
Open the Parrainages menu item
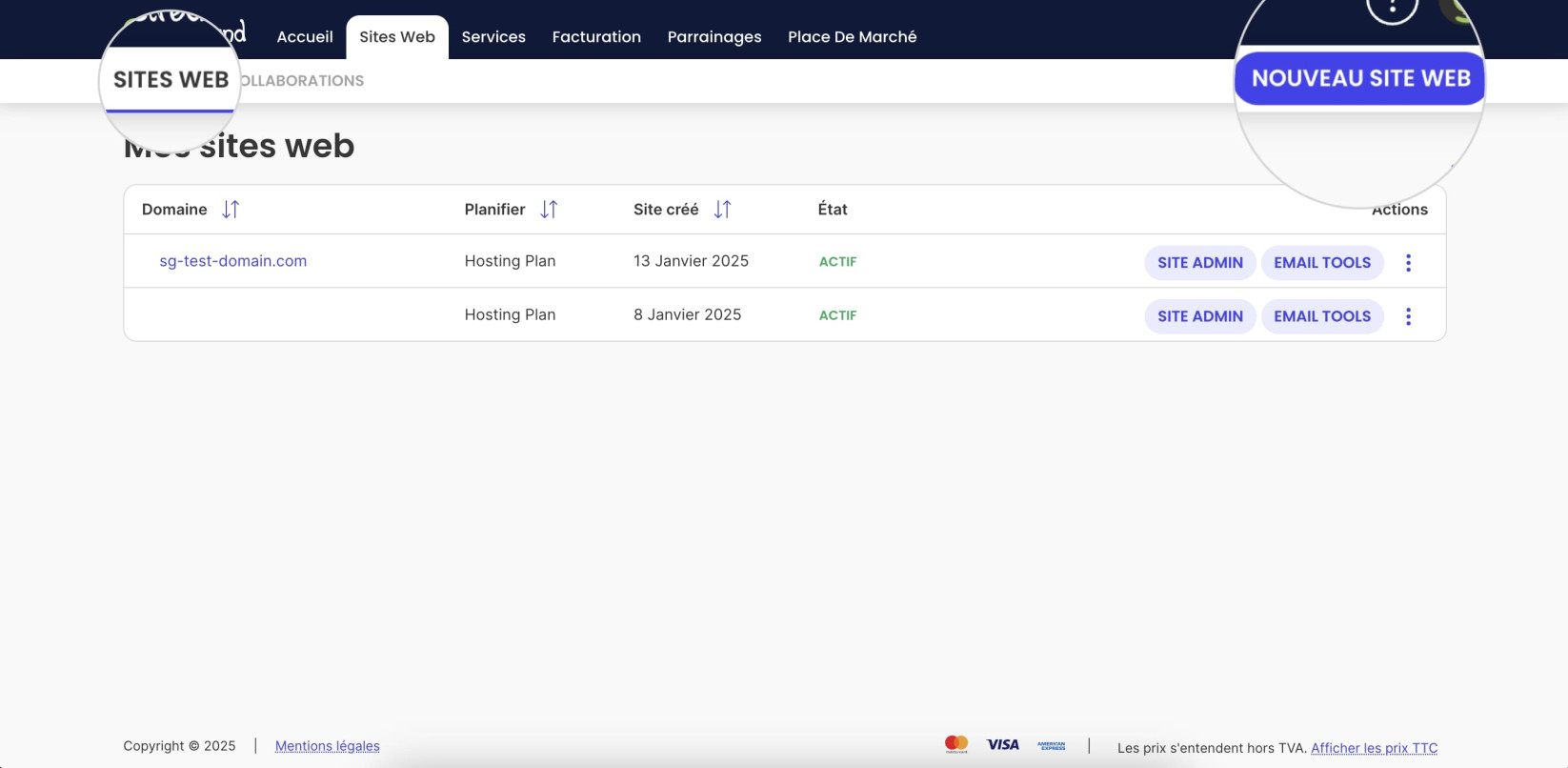click(x=714, y=37)
